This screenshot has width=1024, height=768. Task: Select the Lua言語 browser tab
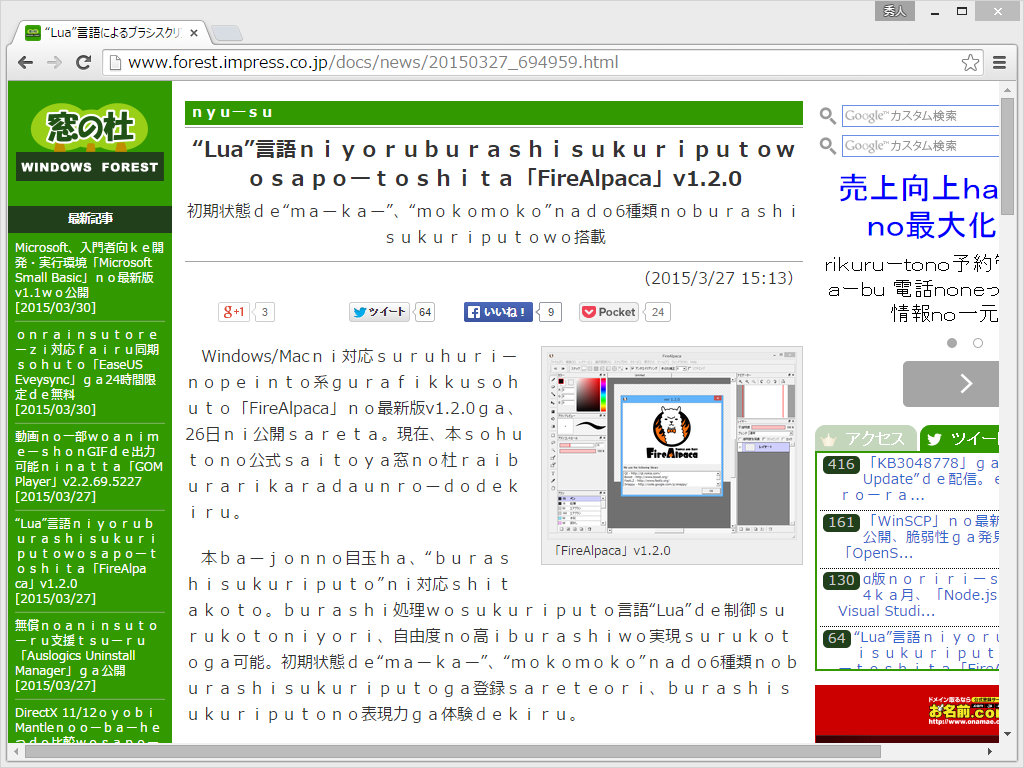[110, 31]
